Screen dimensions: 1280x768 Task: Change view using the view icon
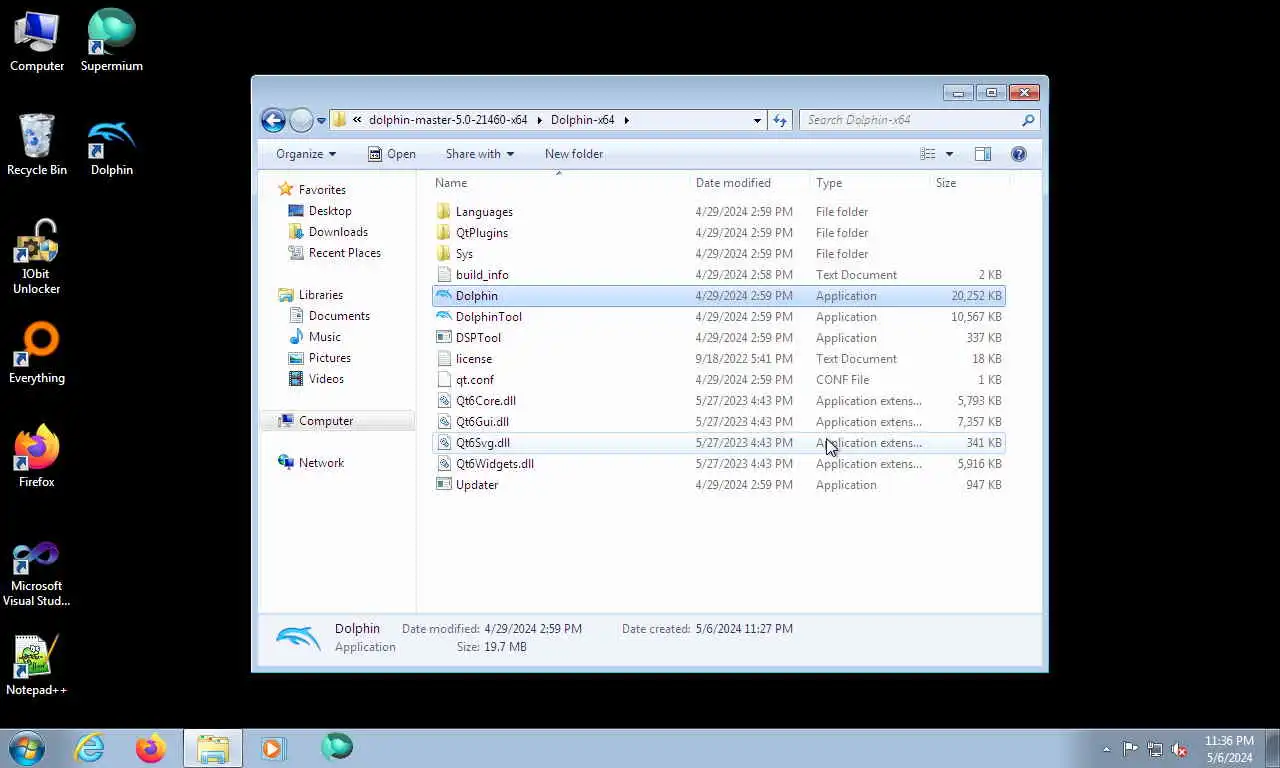[x=928, y=154]
